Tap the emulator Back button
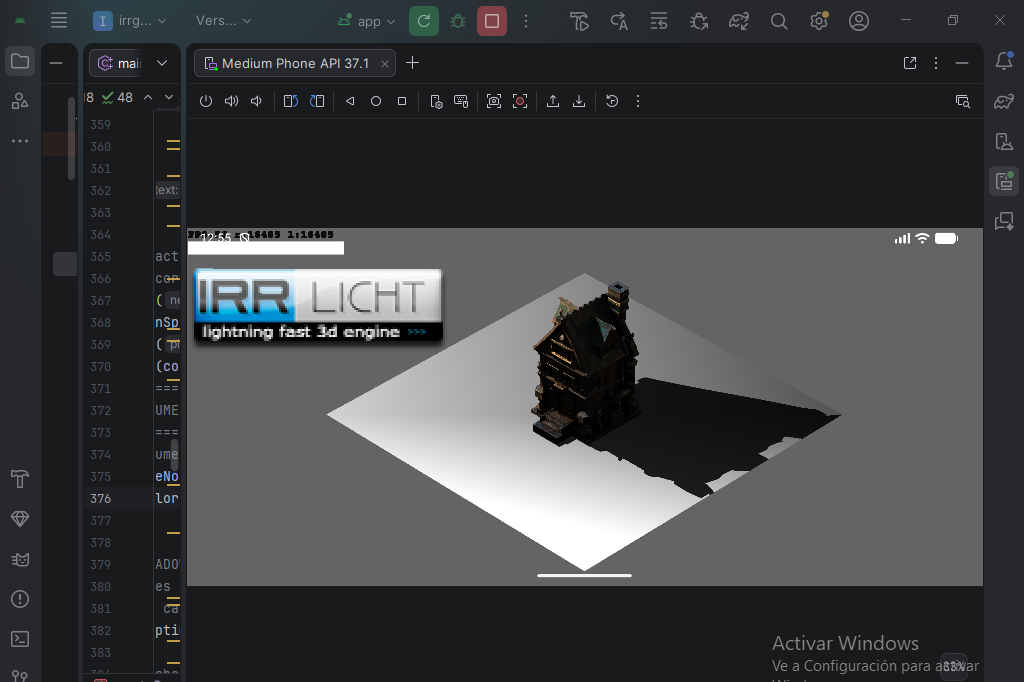 350,101
